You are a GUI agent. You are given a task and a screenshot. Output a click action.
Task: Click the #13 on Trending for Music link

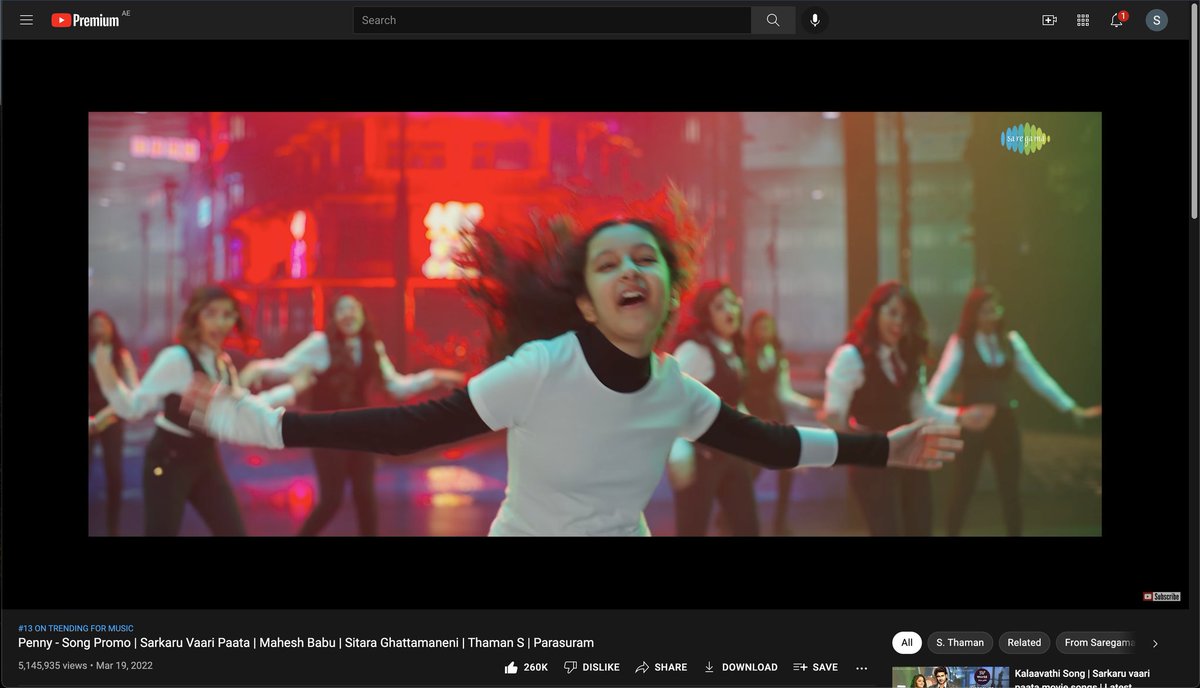[76, 628]
